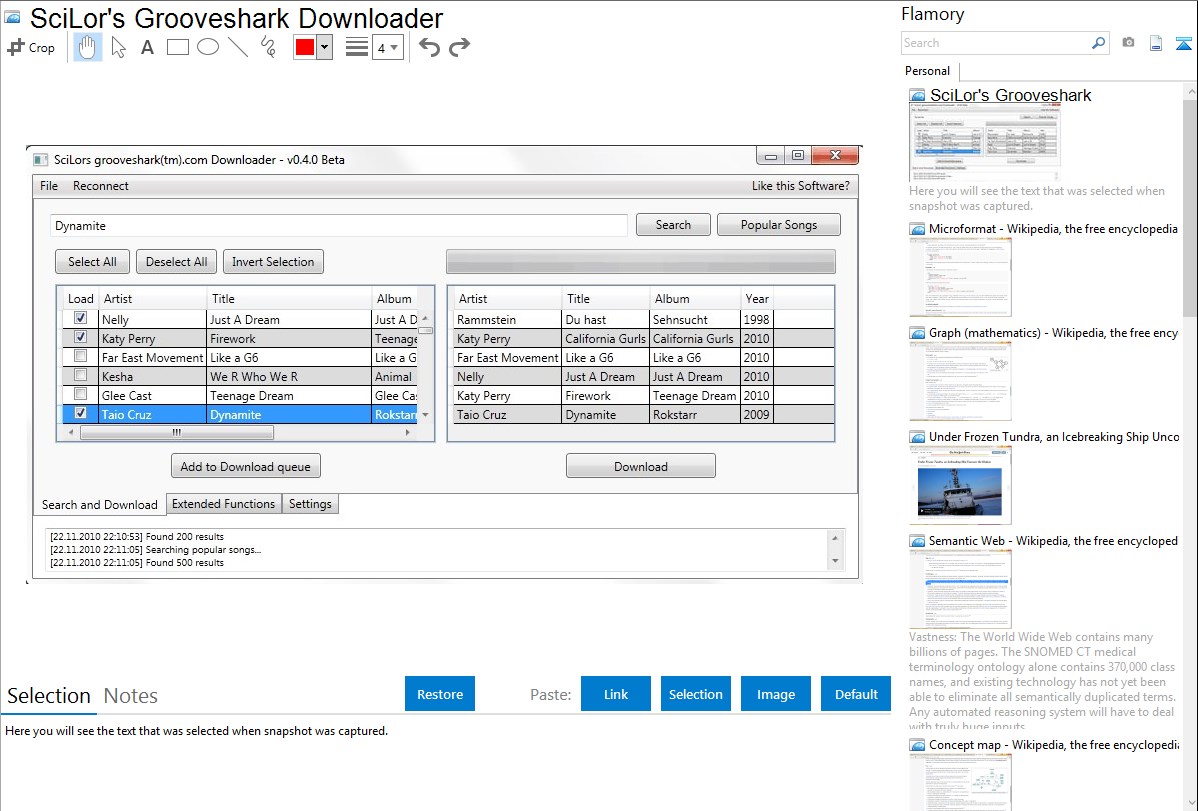Click the Restore button
The image size is (1198, 811).
coord(440,694)
